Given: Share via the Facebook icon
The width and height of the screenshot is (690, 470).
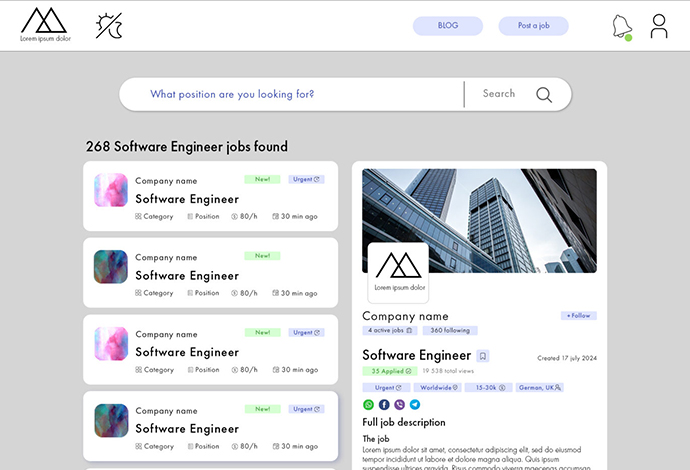Looking at the screenshot, I should click(x=384, y=404).
